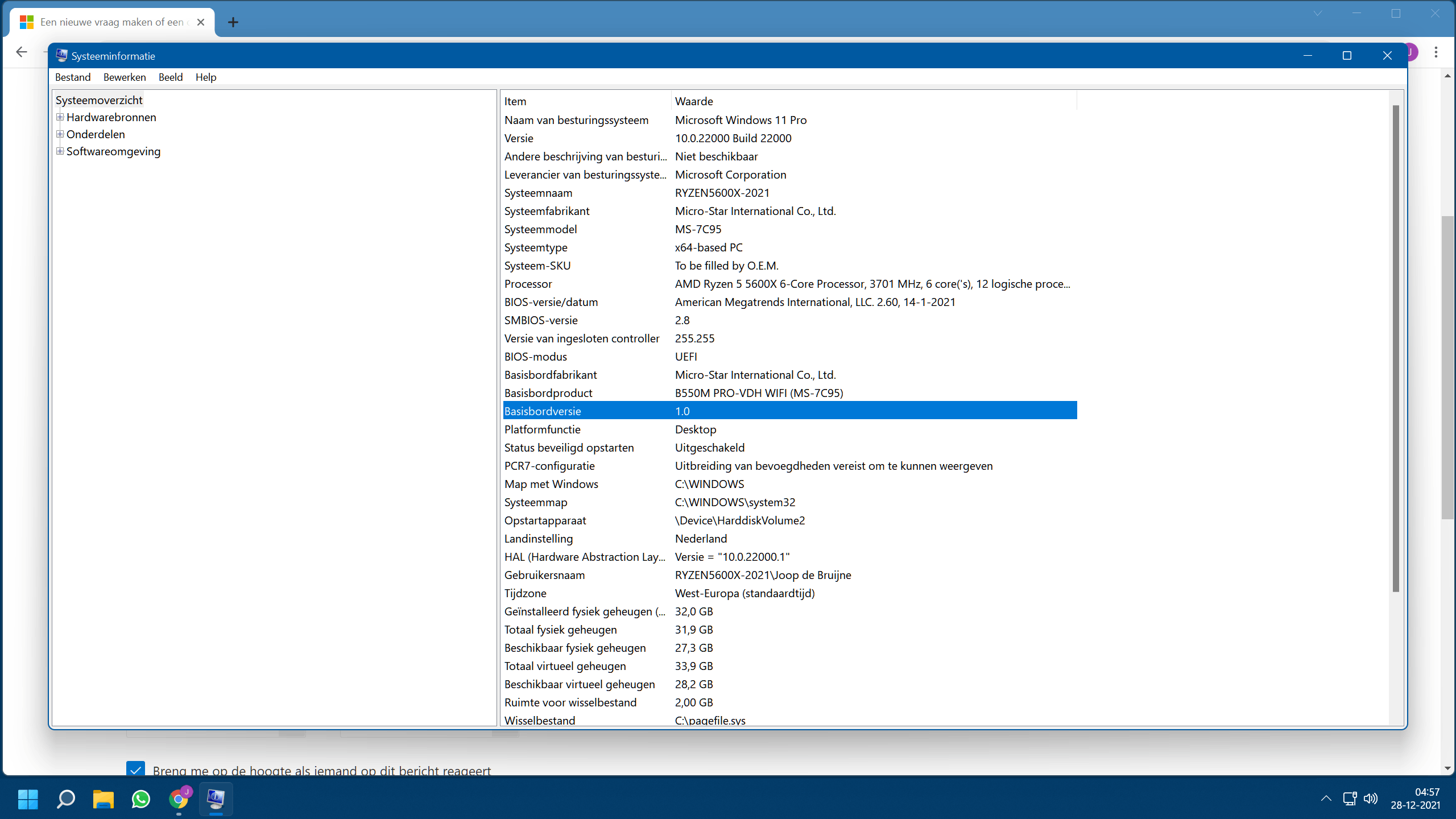This screenshot has height=819, width=1456.
Task: Switch to Chrome in the taskbar
Action: 179,799
